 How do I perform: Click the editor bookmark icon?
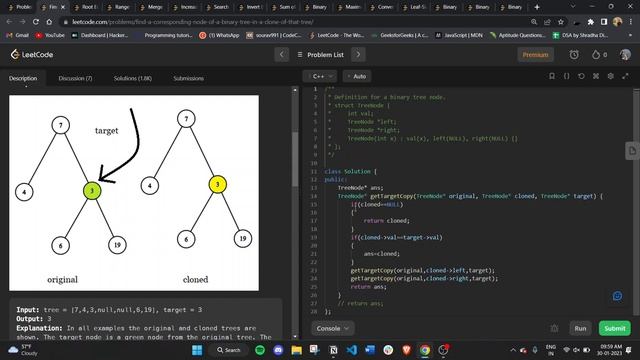552,76
